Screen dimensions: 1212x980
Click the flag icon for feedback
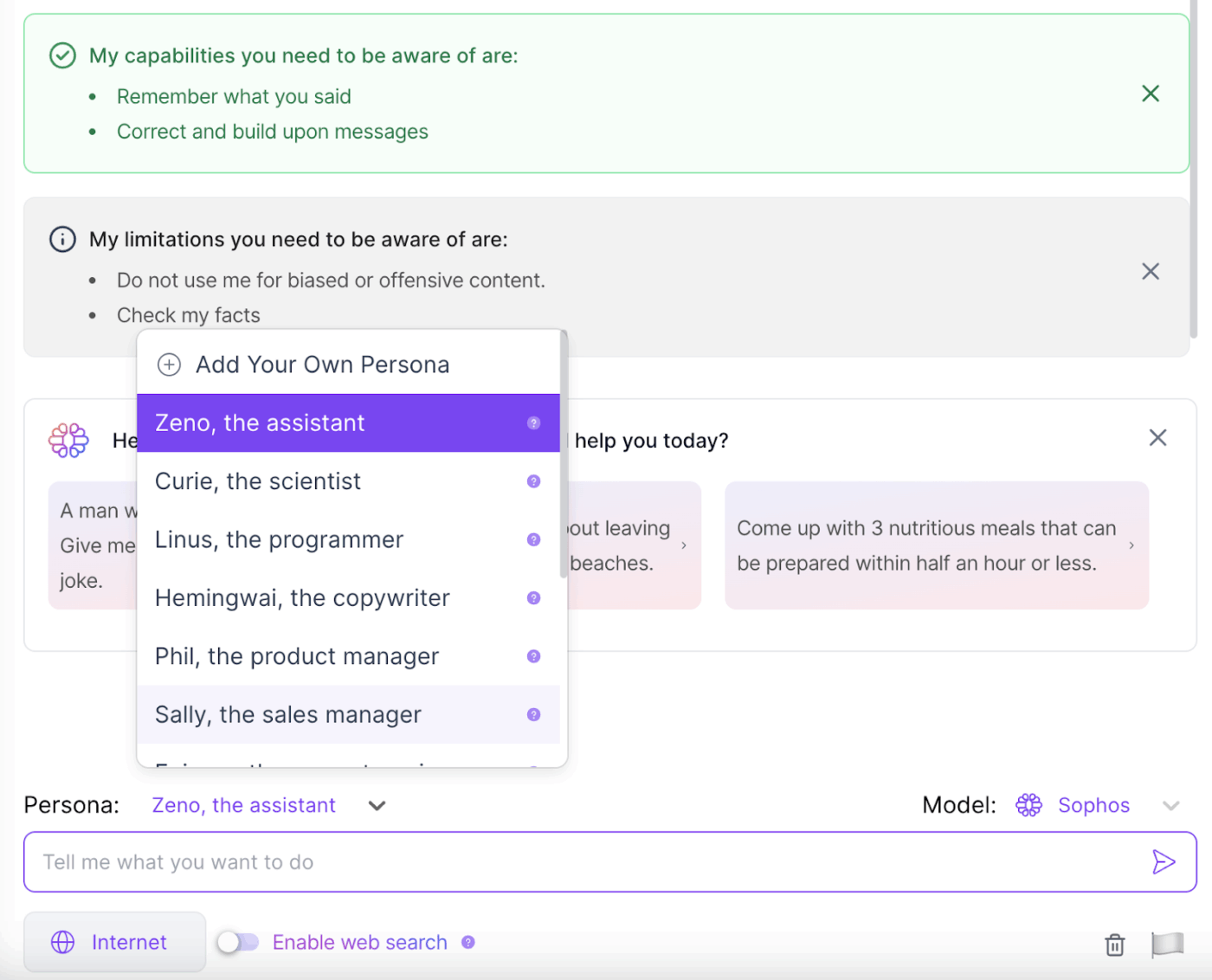click(1168, 945)
